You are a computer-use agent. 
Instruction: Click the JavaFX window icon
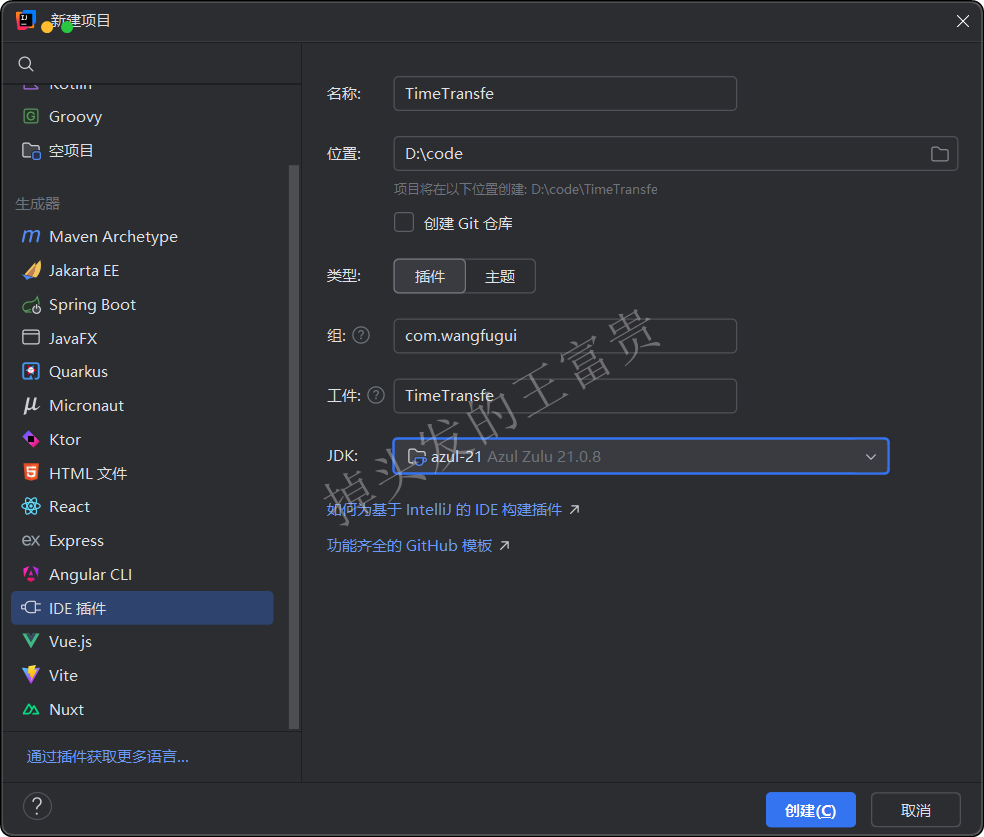(31, 338)
